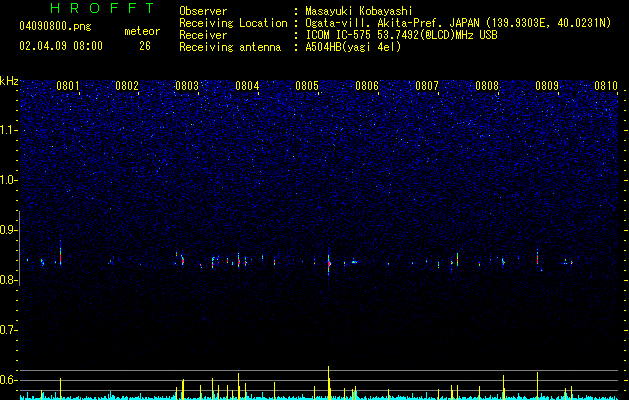629x400 pixels.
Task: Select the A504HB(yagi 4el) antenna text
Action: (x=353, y=47)
